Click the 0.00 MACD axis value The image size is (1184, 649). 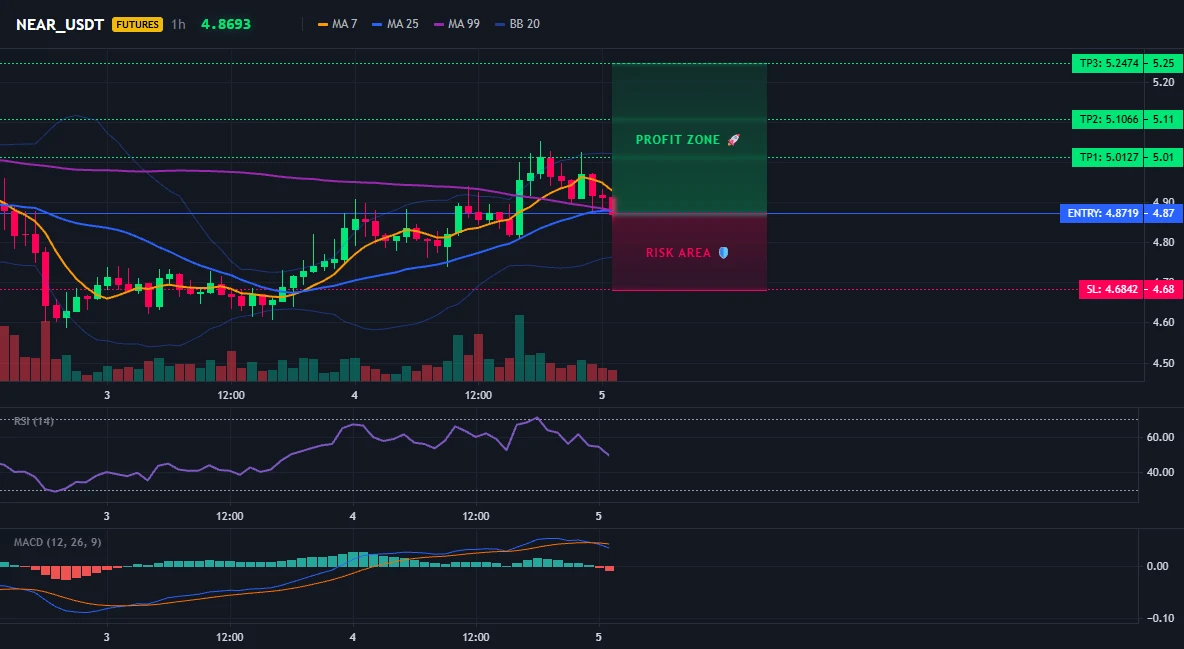[1157, 567]
